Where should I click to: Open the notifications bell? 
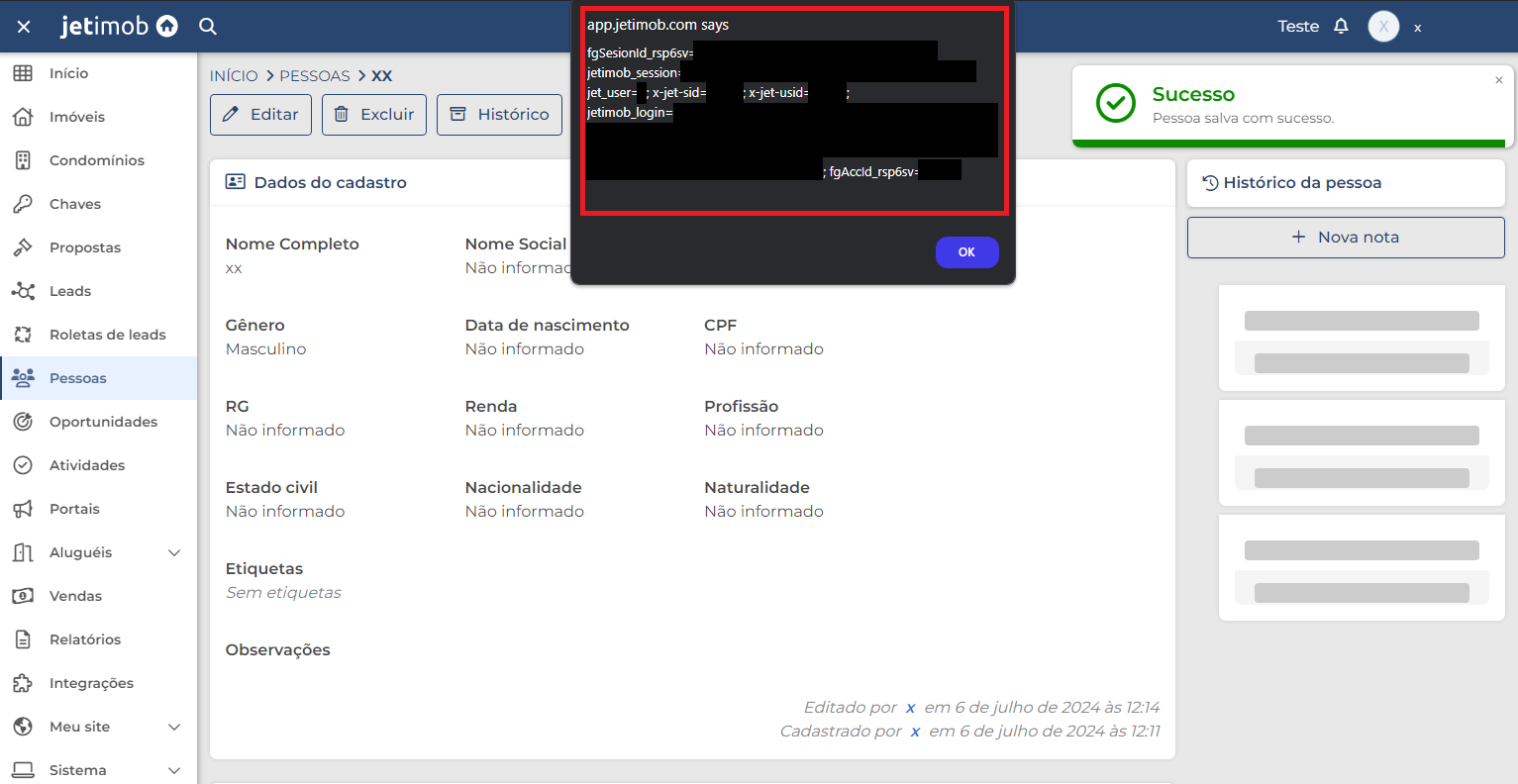click(x=1341, y=27)
